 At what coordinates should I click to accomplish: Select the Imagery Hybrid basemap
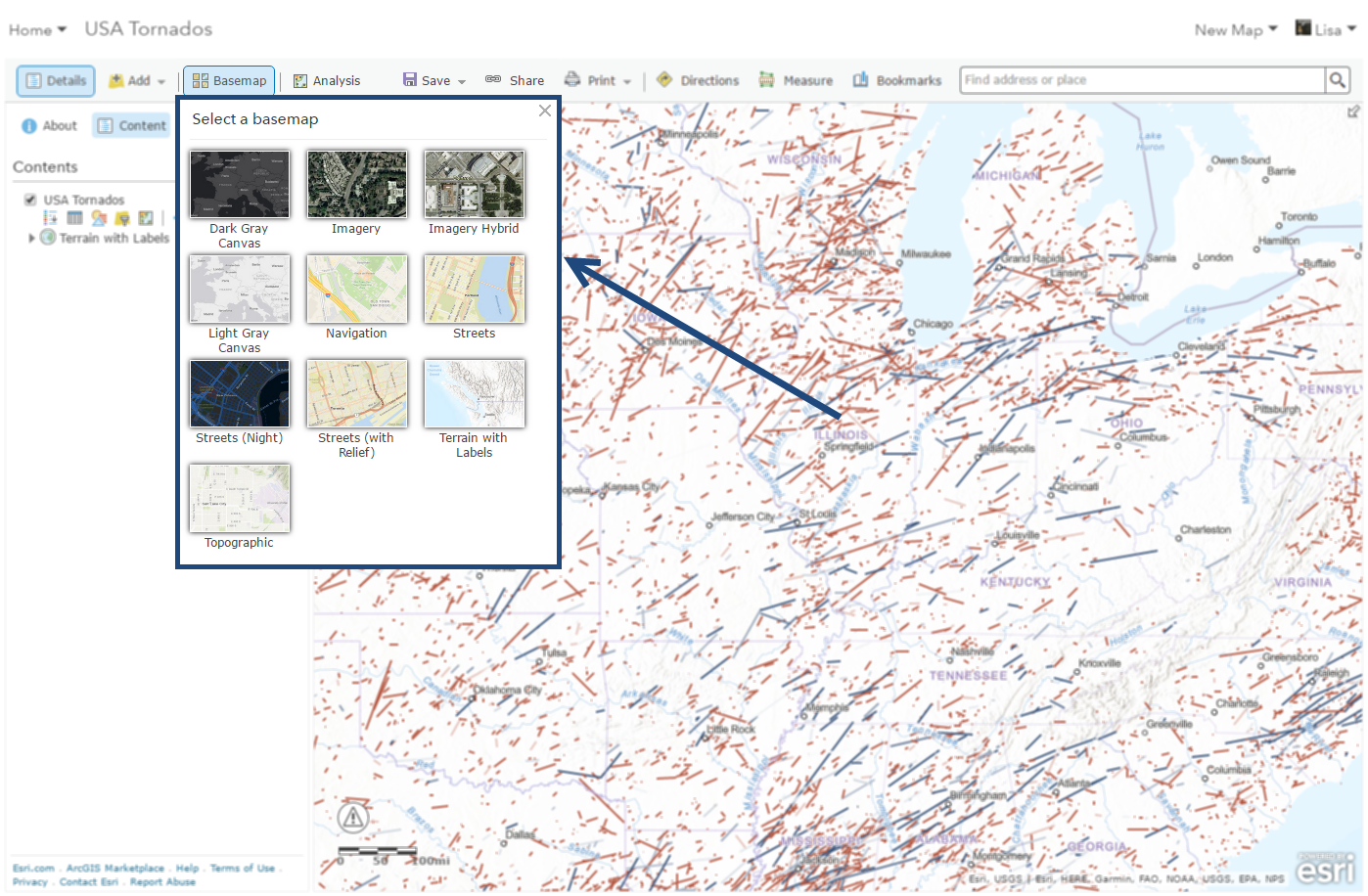475,184
